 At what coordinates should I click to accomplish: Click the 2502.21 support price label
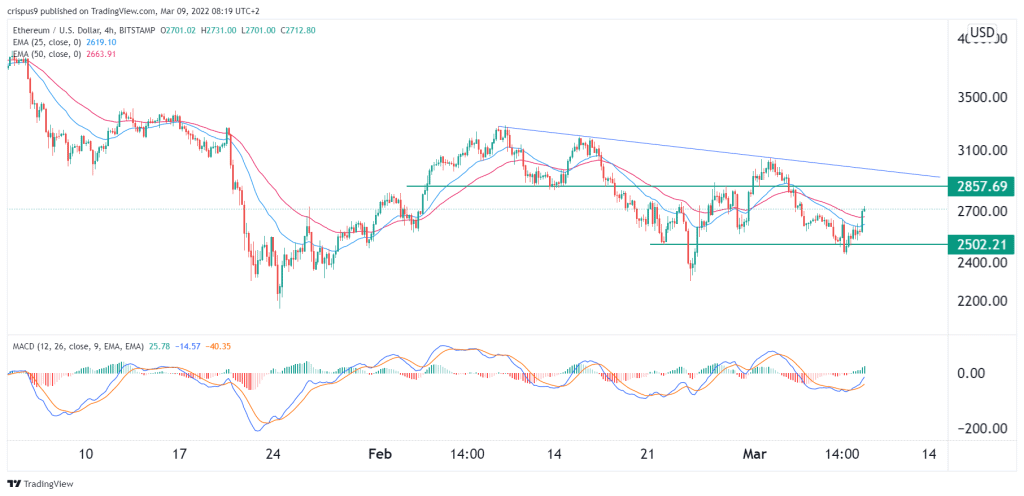(x=983, y=244)
